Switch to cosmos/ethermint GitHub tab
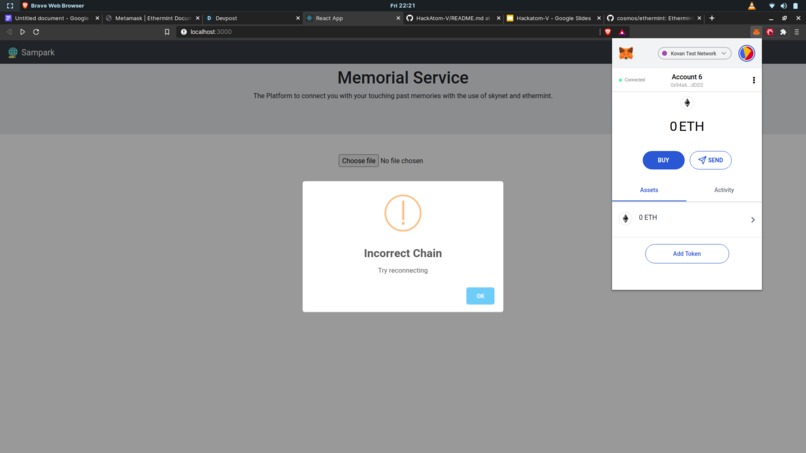The image size is (806, 453). click(x=653, y=18)
